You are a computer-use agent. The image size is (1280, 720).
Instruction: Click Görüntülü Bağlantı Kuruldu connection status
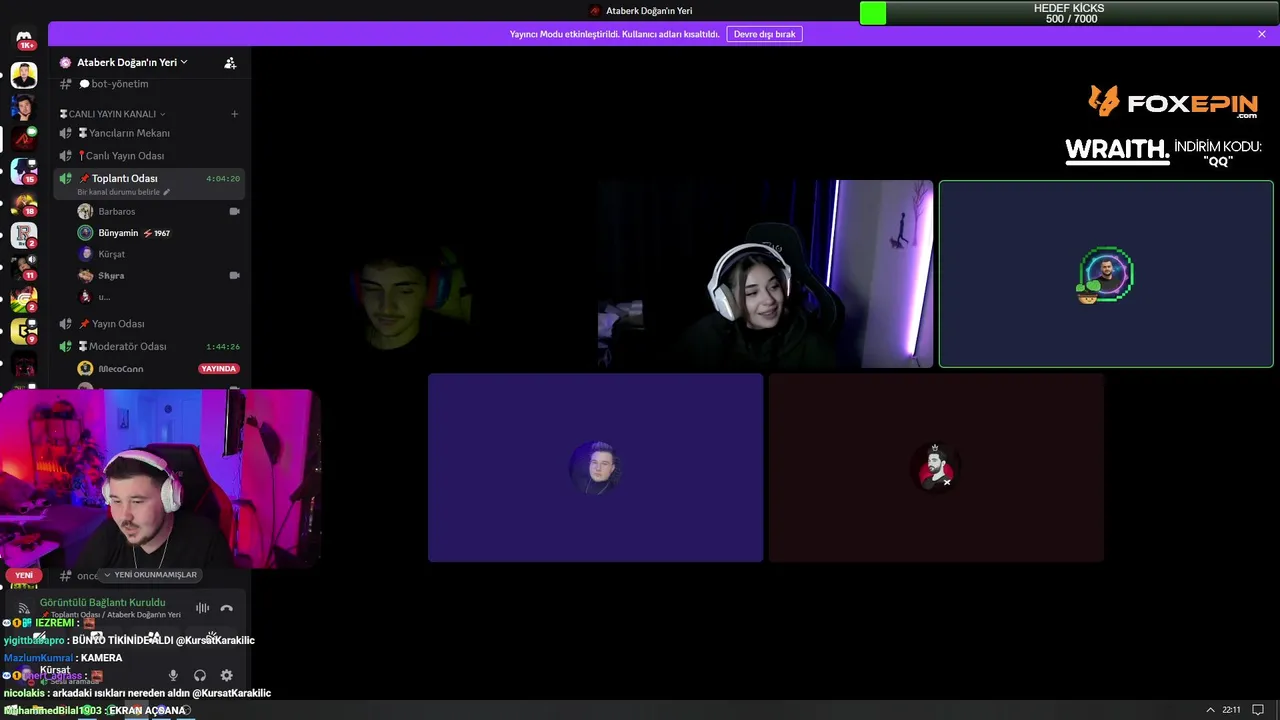[x=102, y=602]
